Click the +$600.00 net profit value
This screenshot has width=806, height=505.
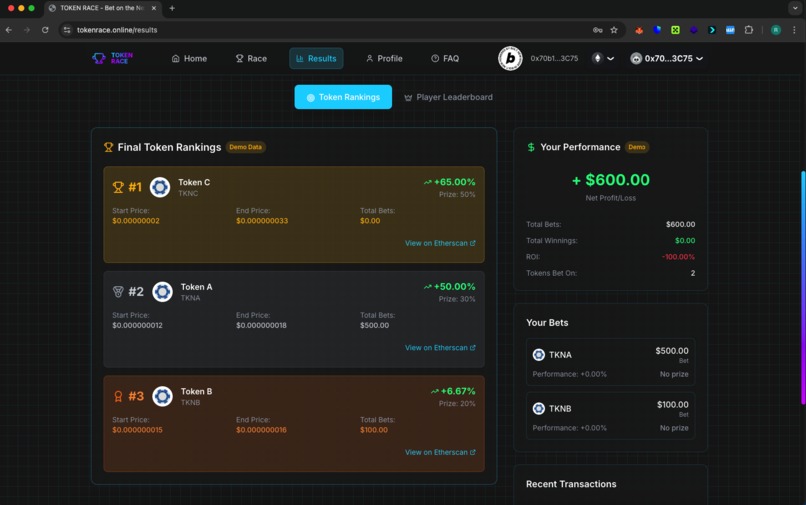point(611,180)
